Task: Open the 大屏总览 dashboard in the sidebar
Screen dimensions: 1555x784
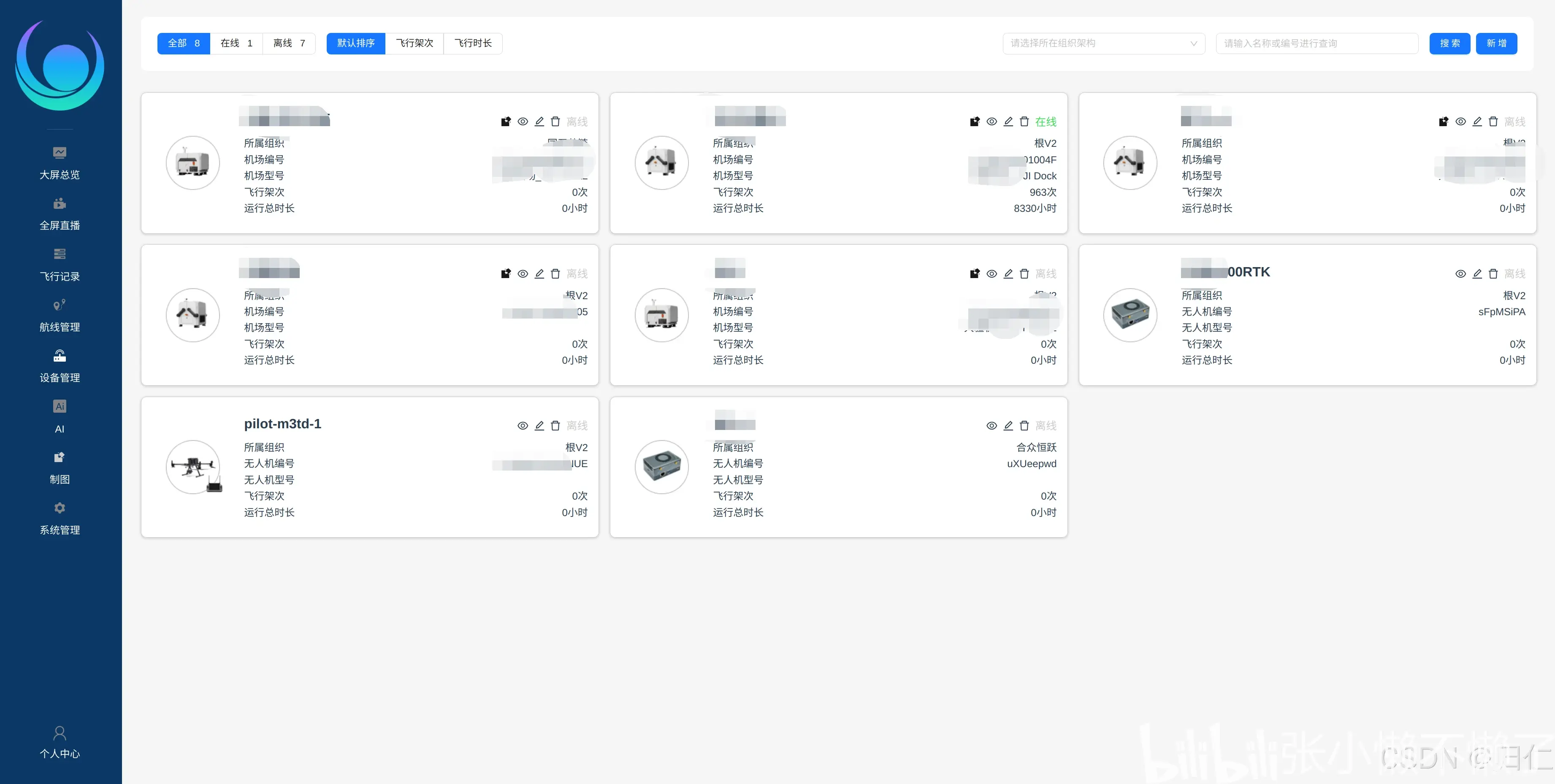Action: tap(59, 163)
